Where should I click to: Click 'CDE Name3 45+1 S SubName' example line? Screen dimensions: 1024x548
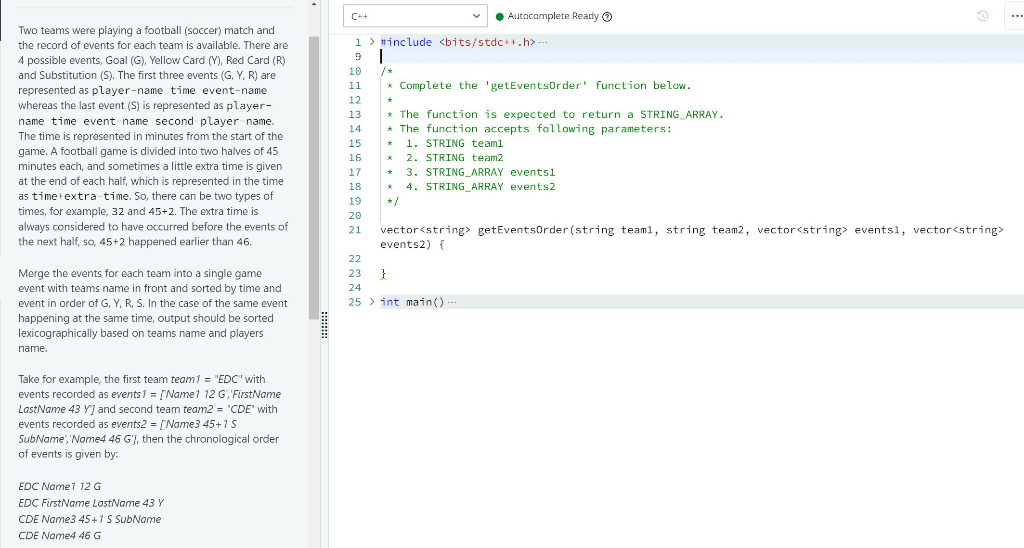point(89,519)
